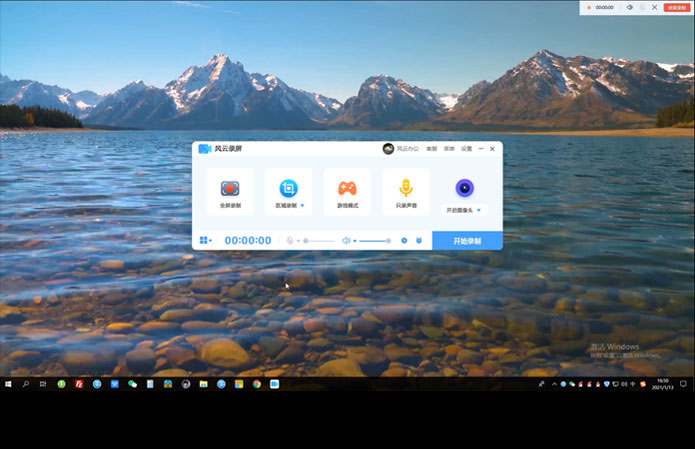Expand the open-camera dropdown (开启摄像头)
The image size is (695, 449).
pos(464,210)
